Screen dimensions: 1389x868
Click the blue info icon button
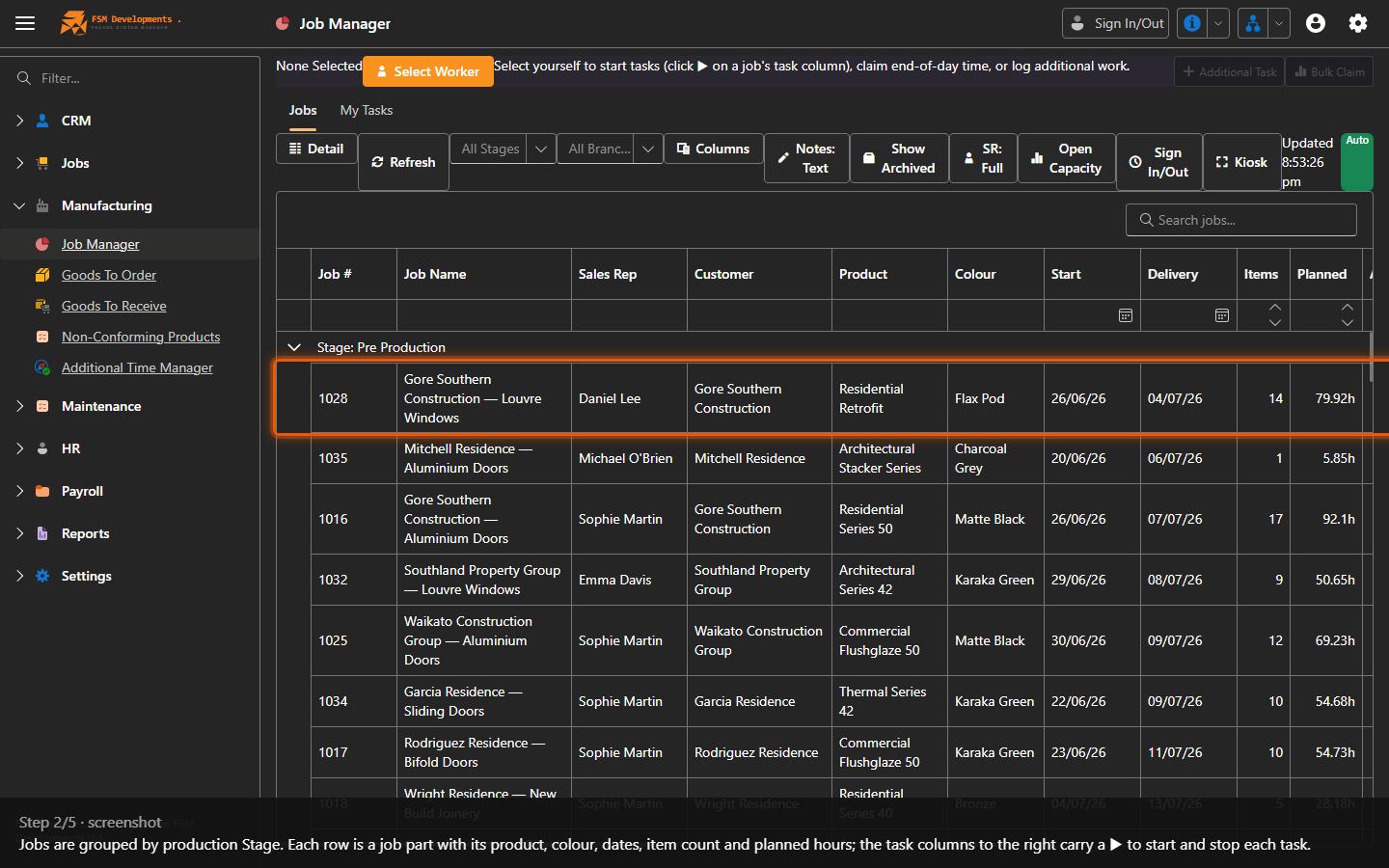[x=1192, y=23]
